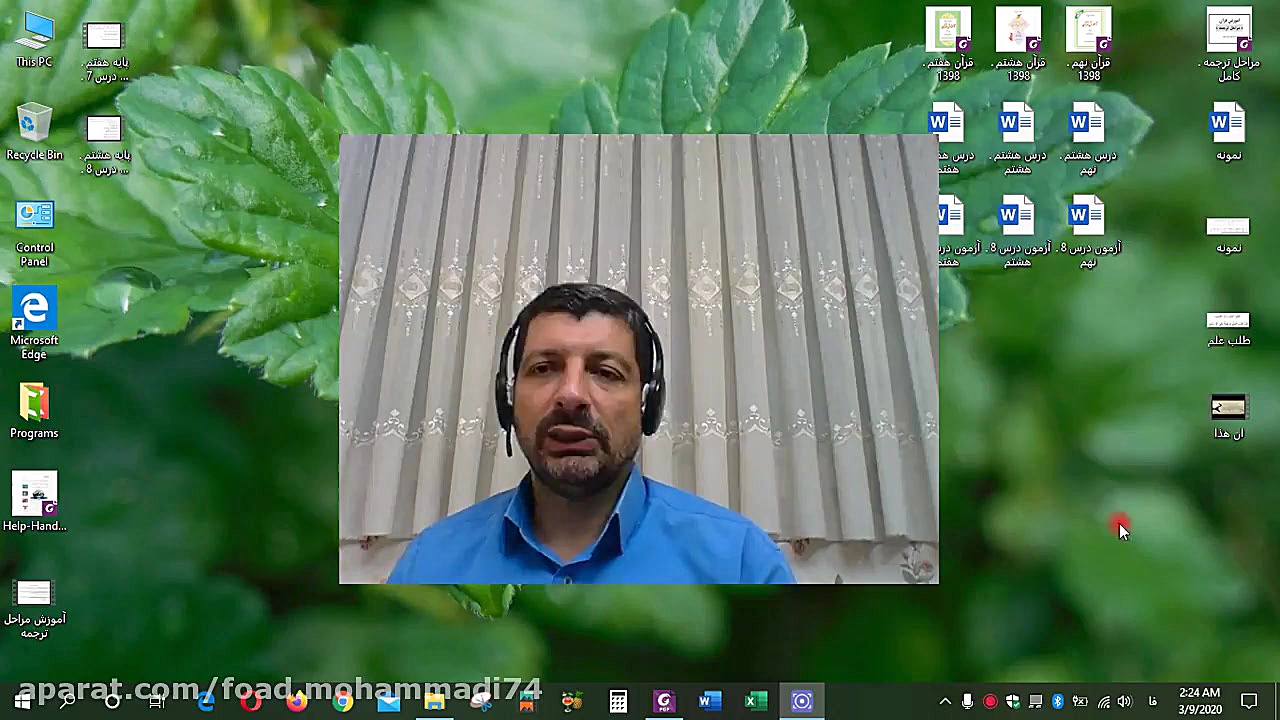Open the screen recorder app on the taskbar
Screen dimensions: 1280x720
click(x=802, y=700)
